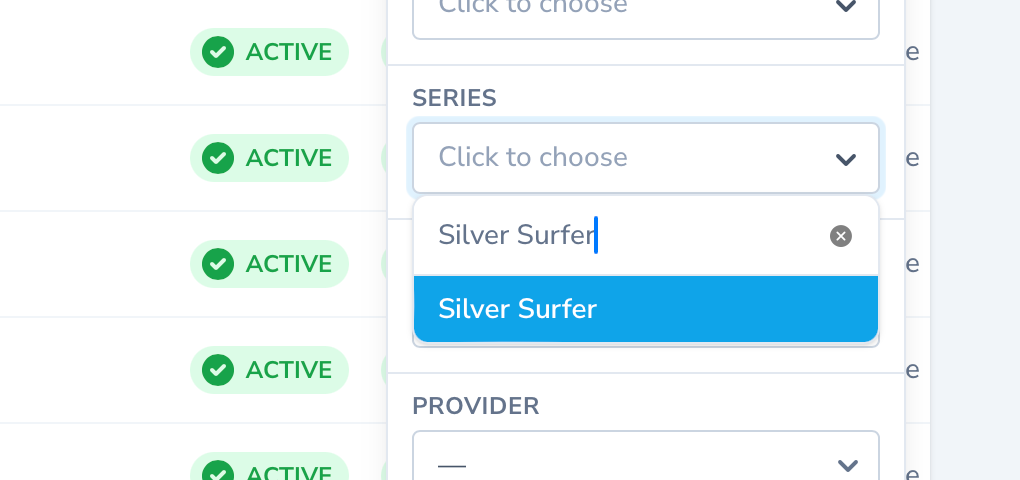Click the second row's ACTIVE status text

point(288,158)
